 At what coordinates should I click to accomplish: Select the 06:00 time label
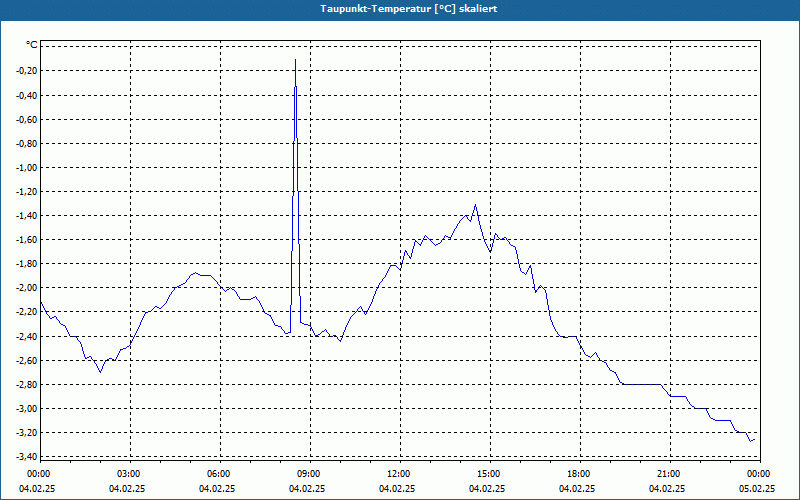(219, 474)
